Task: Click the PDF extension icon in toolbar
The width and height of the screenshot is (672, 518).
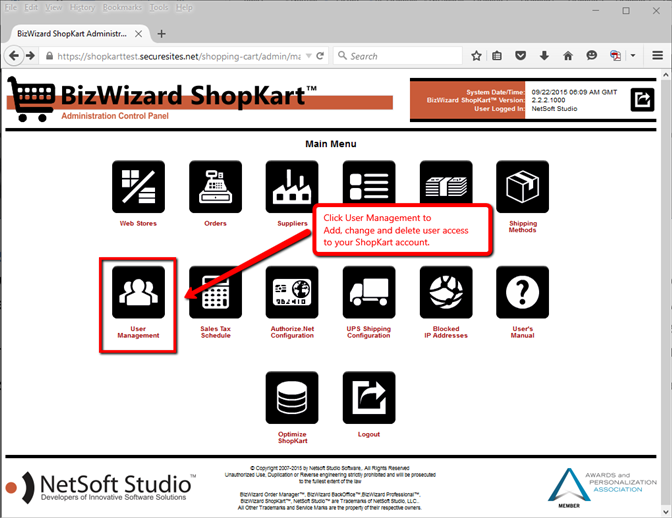Action: [x=615, y=56]
